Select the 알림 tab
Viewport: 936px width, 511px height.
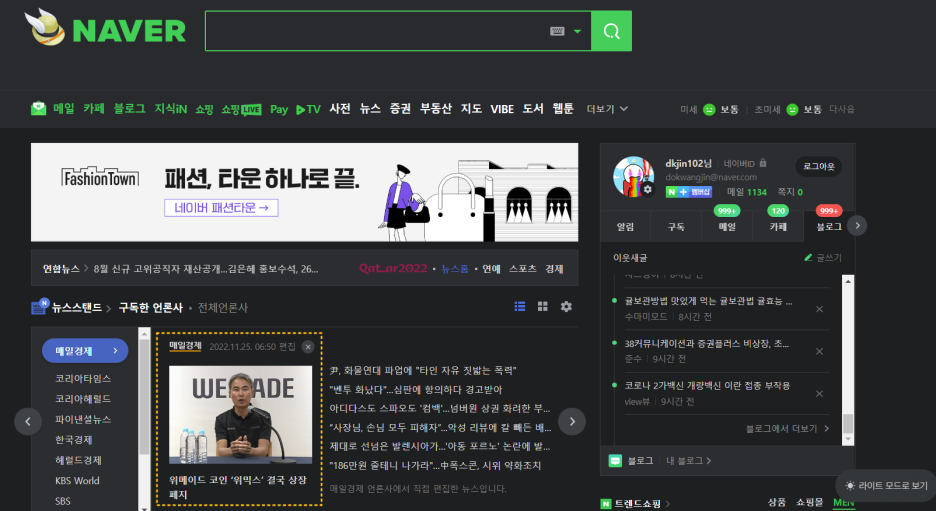tap(625, 226)
